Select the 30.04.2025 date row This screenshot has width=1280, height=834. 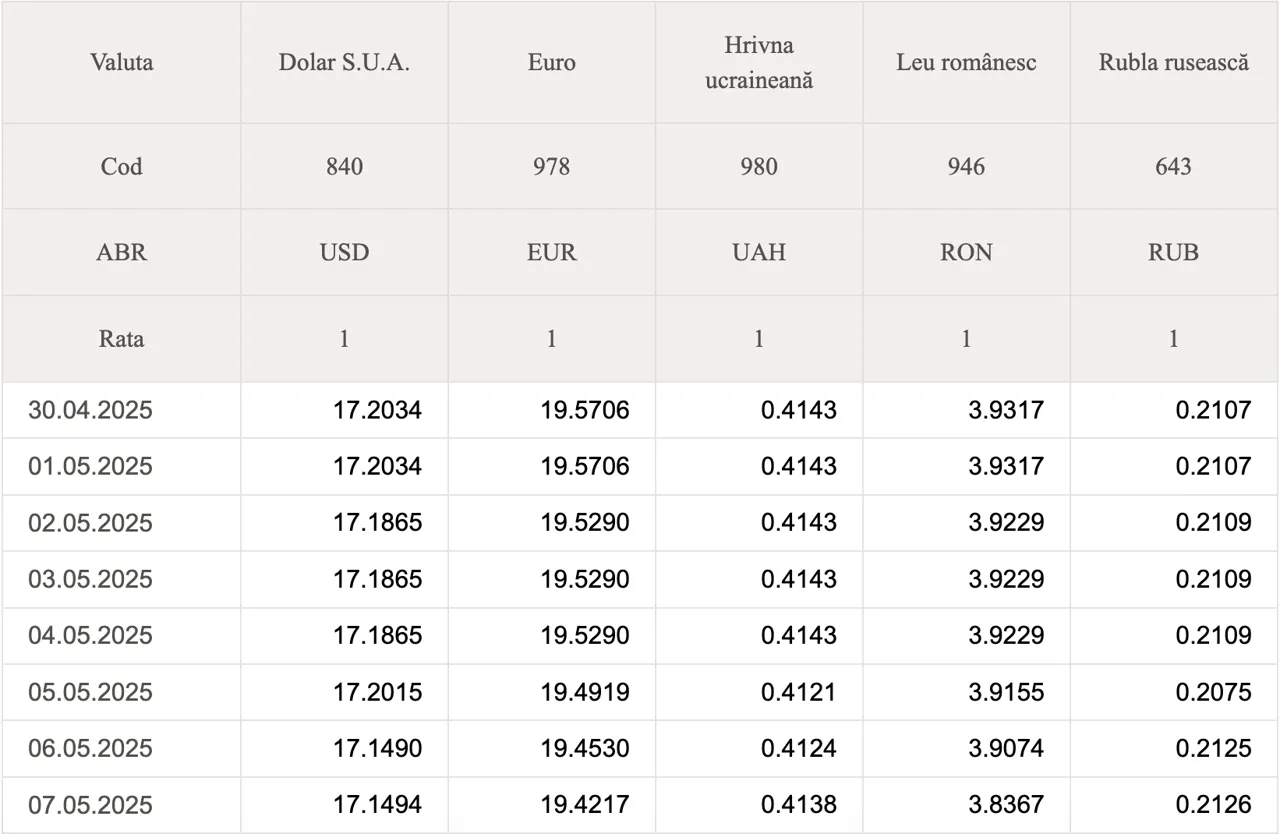pyautogui.click(x=640, y=410)
